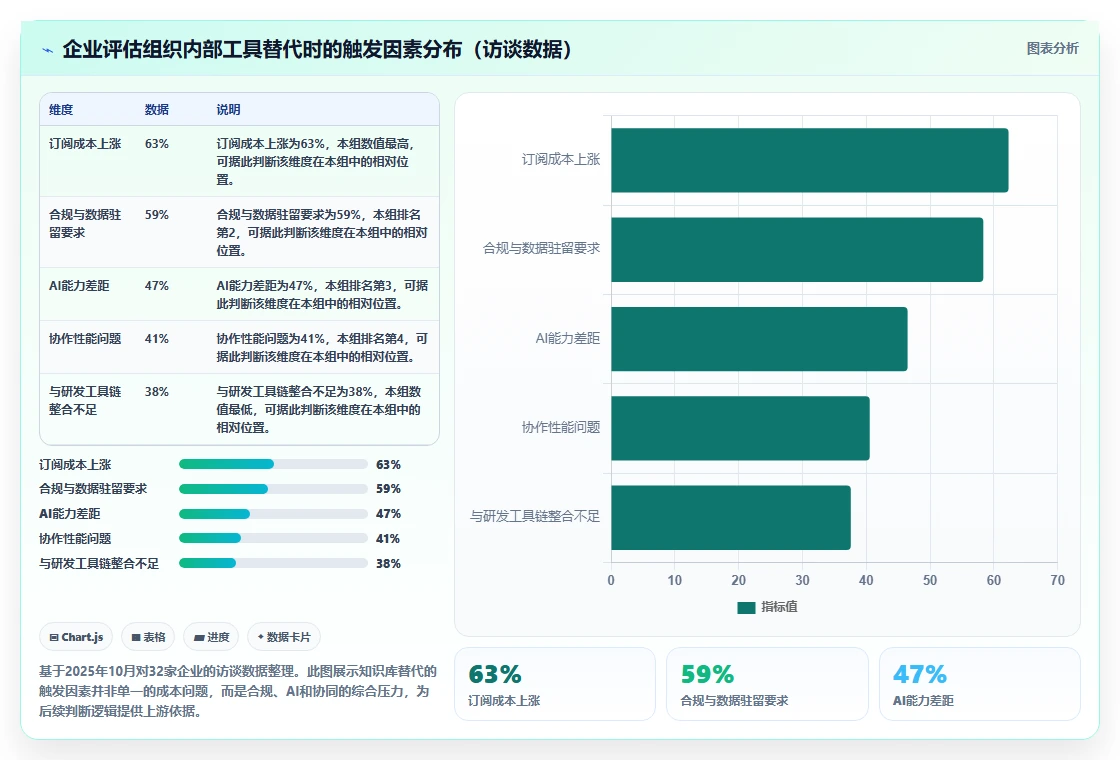This screenshot has width=1120, height=760.
Task: Click the 订阅成本上涨 progress bar
Action: click(273, 464)
